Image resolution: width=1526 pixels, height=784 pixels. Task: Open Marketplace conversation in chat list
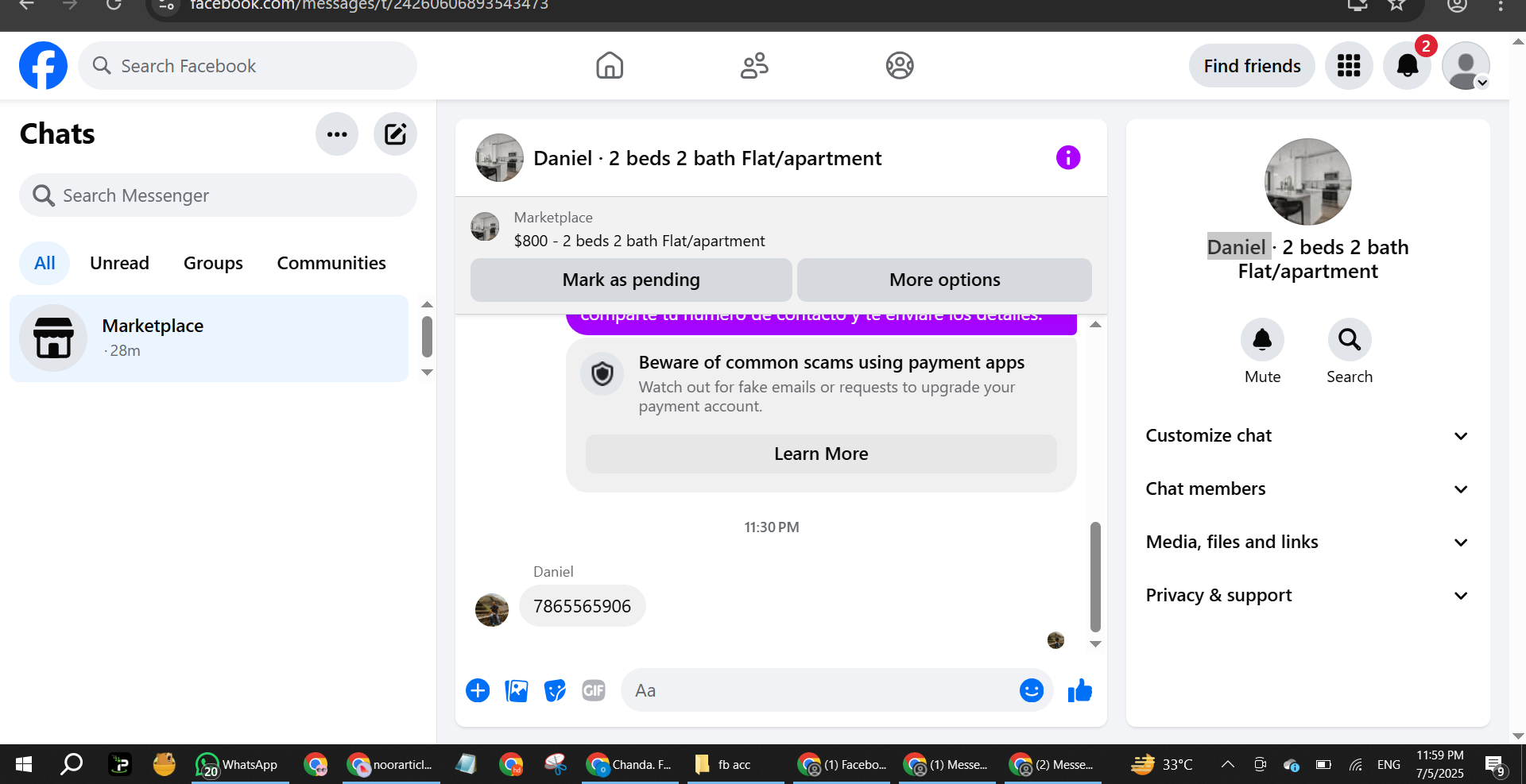click(209, 338)
